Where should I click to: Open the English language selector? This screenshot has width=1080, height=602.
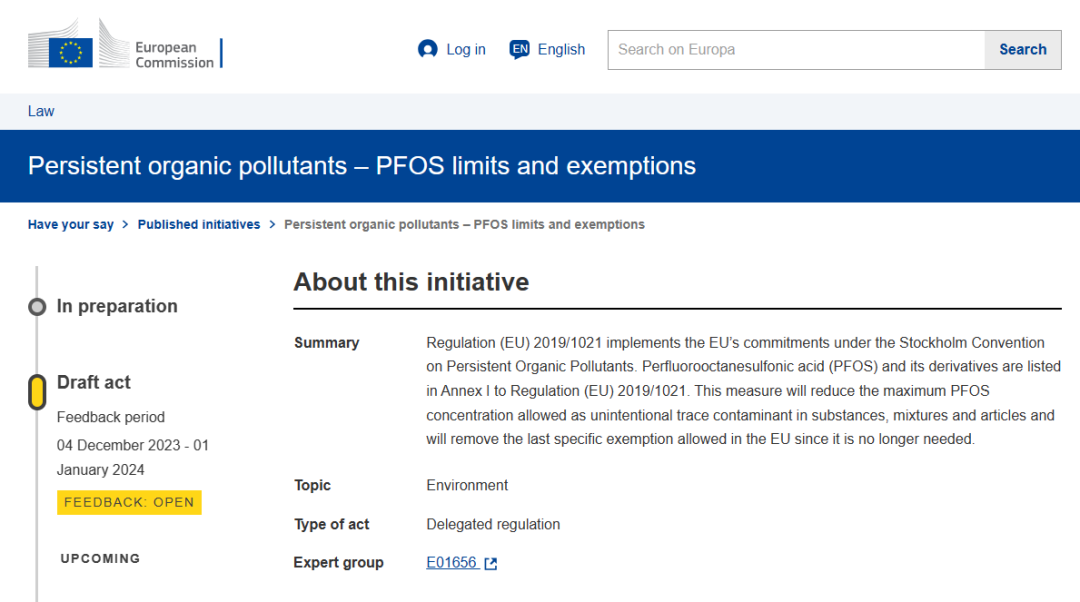[x=560, y=49]
